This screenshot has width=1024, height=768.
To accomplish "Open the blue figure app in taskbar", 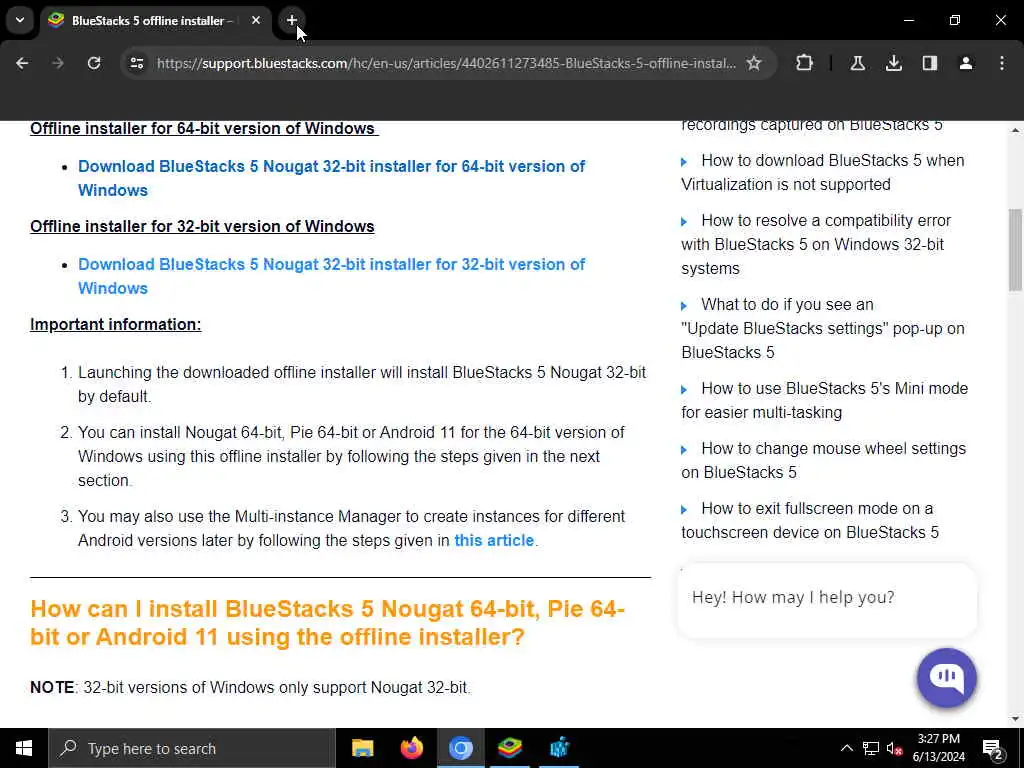I will 559,748.
